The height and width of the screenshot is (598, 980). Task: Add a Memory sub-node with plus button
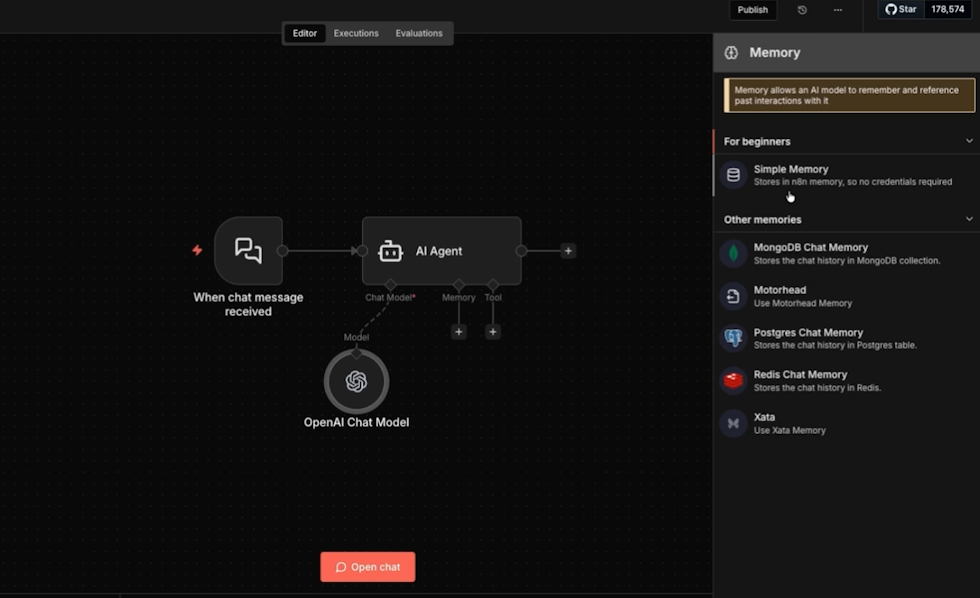tap(459, 332)
